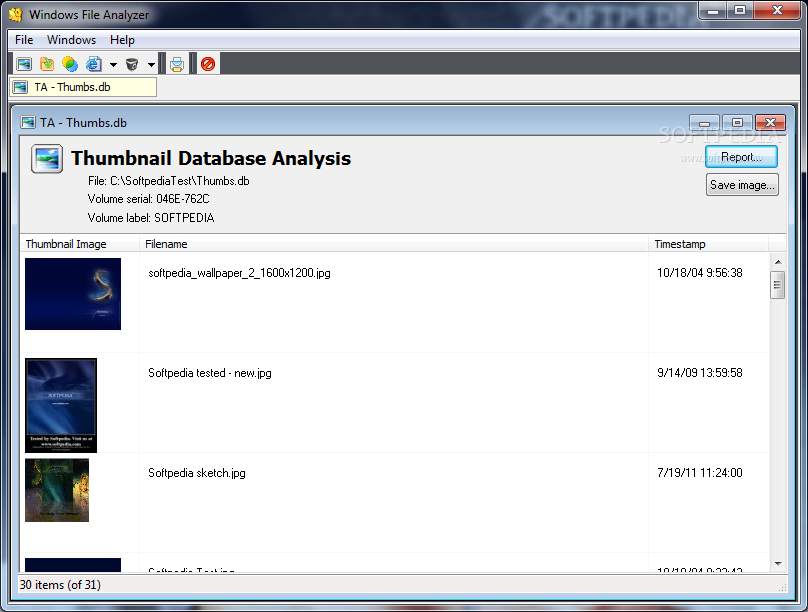This screenshot has width=808, height=612.
Task: Open the Index.dat Analyzer toolbar icon
Action: tap(93, 64)
